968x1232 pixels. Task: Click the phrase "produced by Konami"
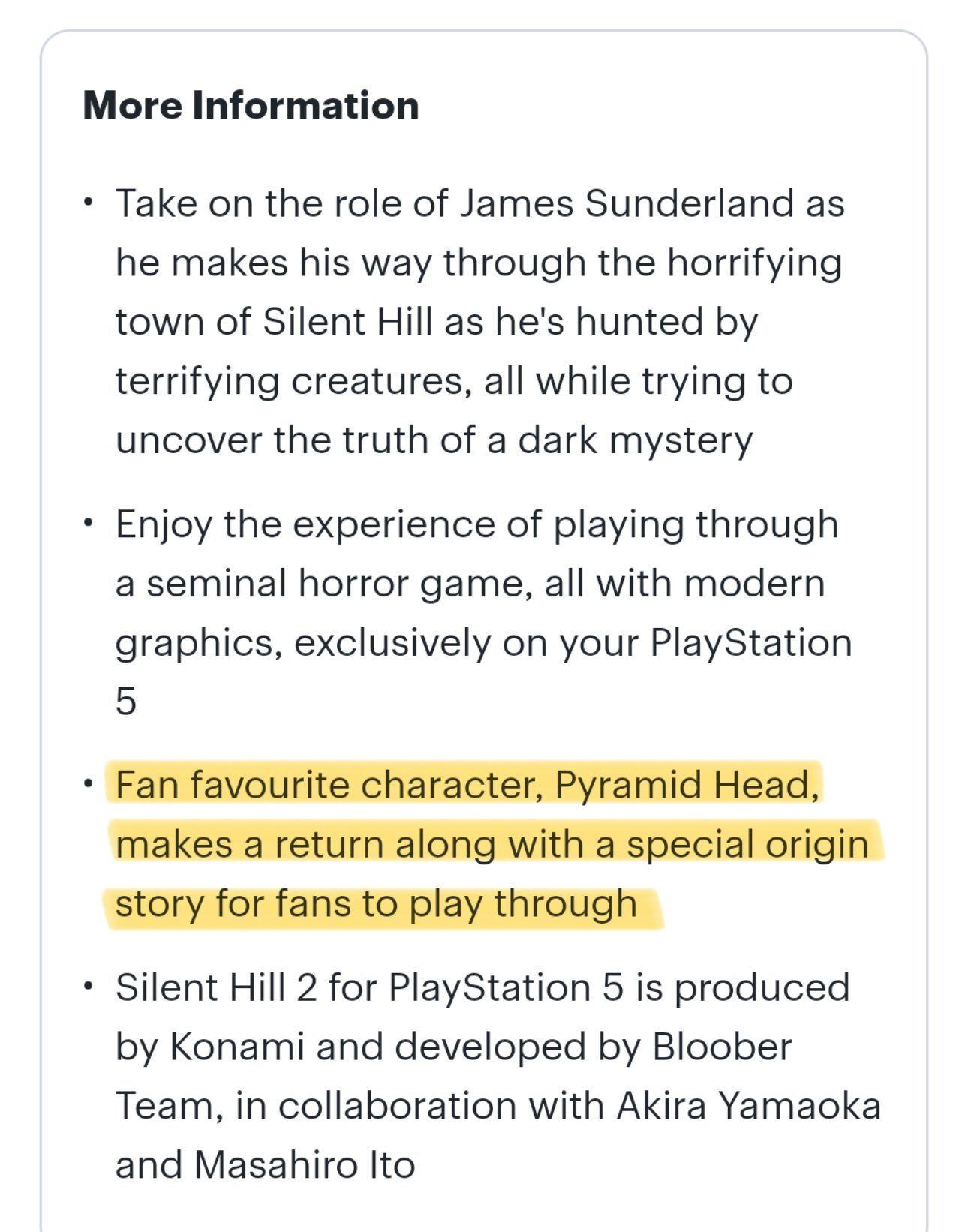(483, 1017)
